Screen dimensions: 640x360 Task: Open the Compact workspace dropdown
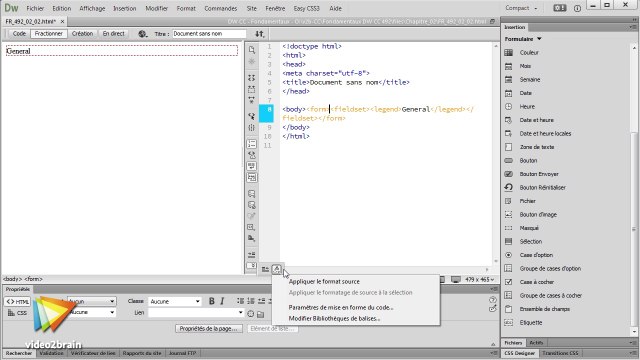tap(521, 8)
